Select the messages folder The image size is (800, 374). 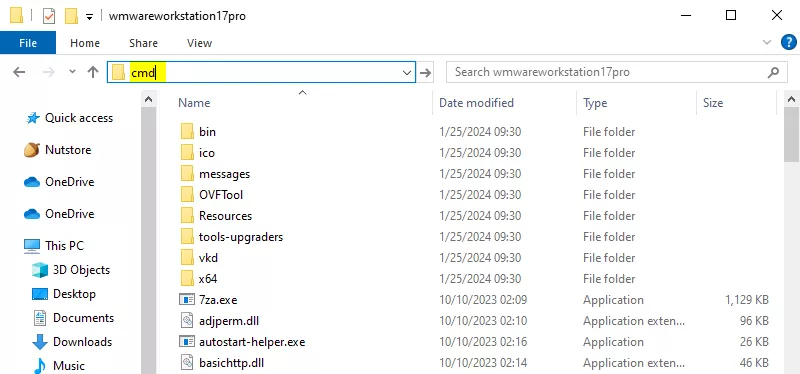(x=224, y=174)
